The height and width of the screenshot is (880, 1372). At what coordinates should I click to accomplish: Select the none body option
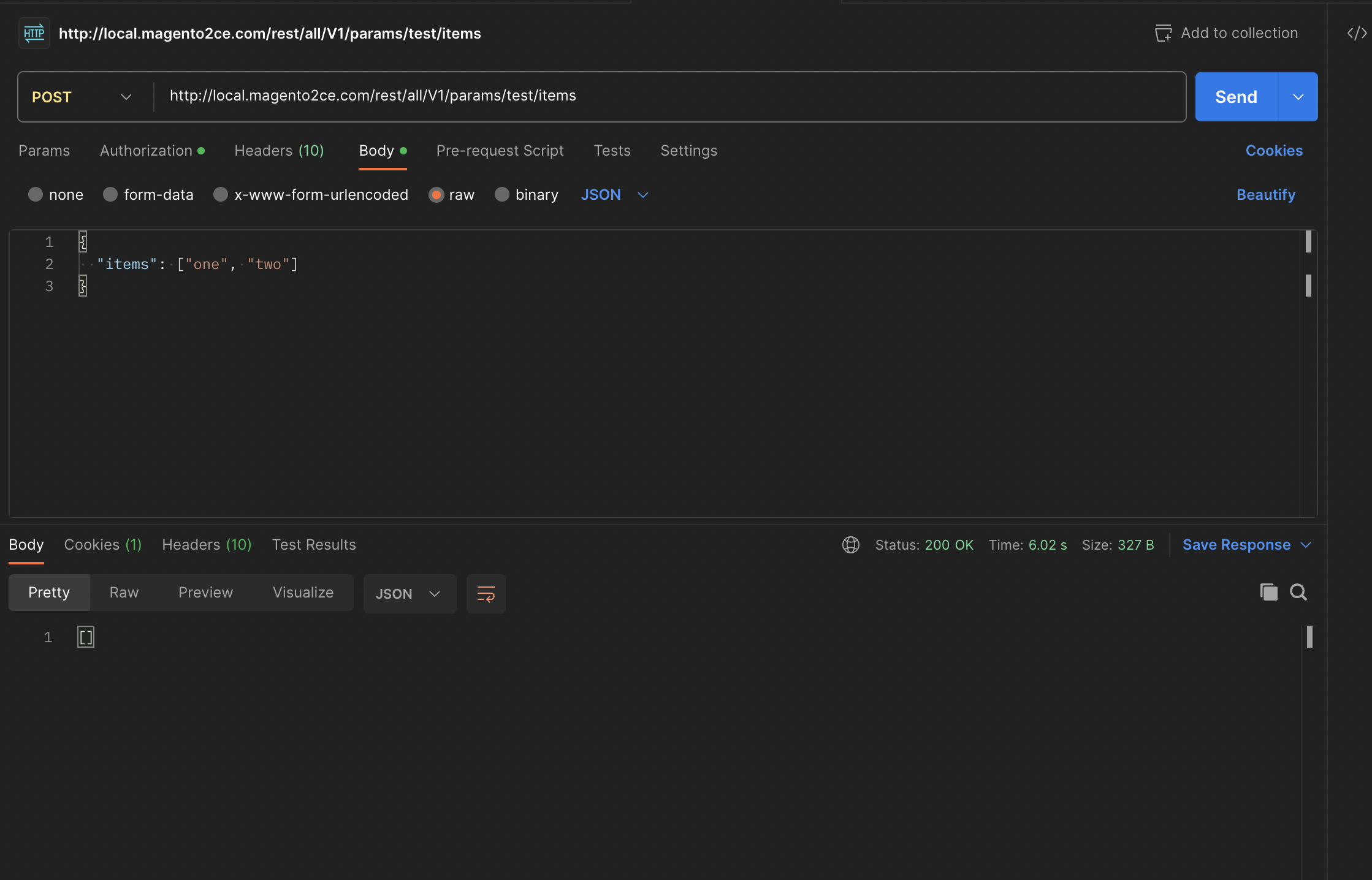[36, 194]
